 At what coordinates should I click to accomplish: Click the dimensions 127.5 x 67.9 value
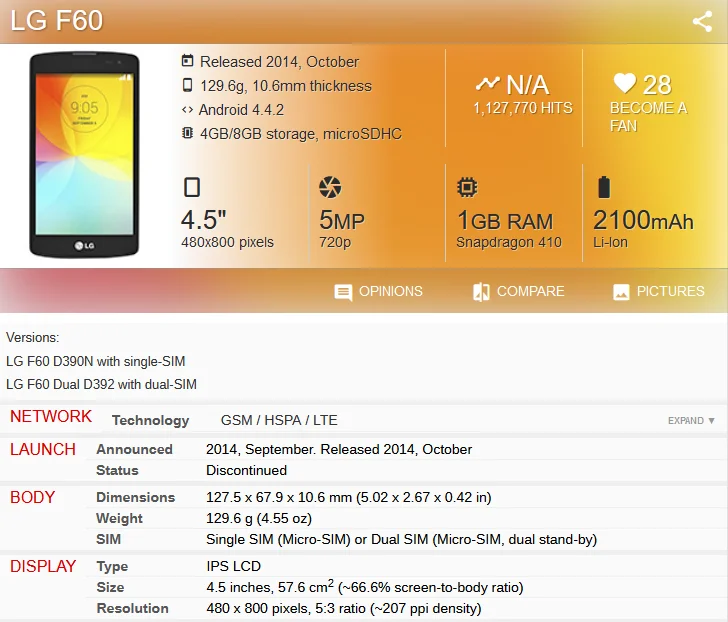(349, 497)
